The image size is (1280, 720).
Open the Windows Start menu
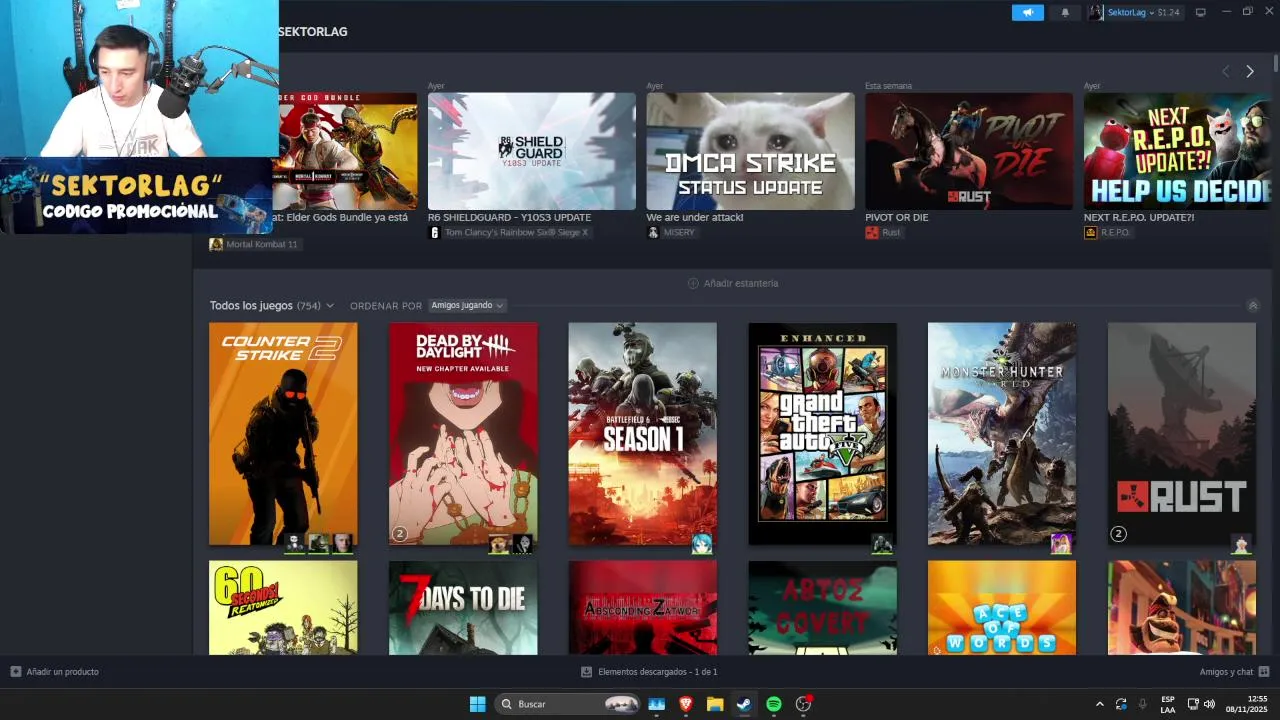478,704
